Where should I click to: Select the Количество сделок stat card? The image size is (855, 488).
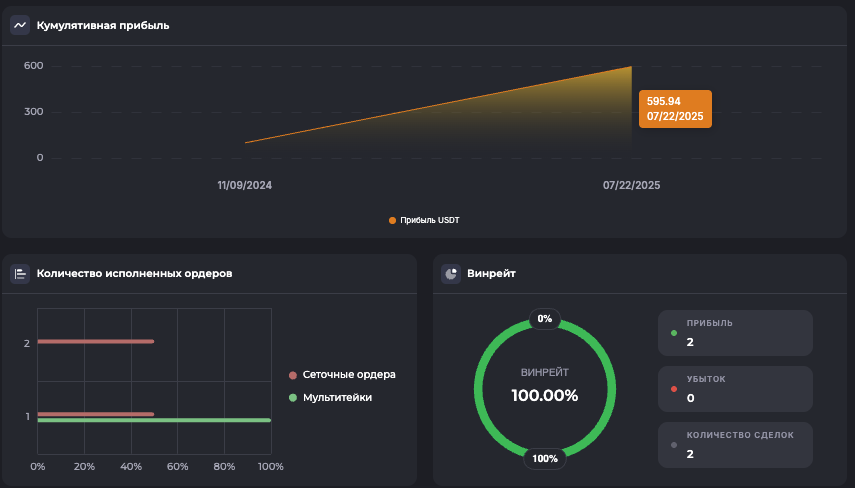coord(735,445)
